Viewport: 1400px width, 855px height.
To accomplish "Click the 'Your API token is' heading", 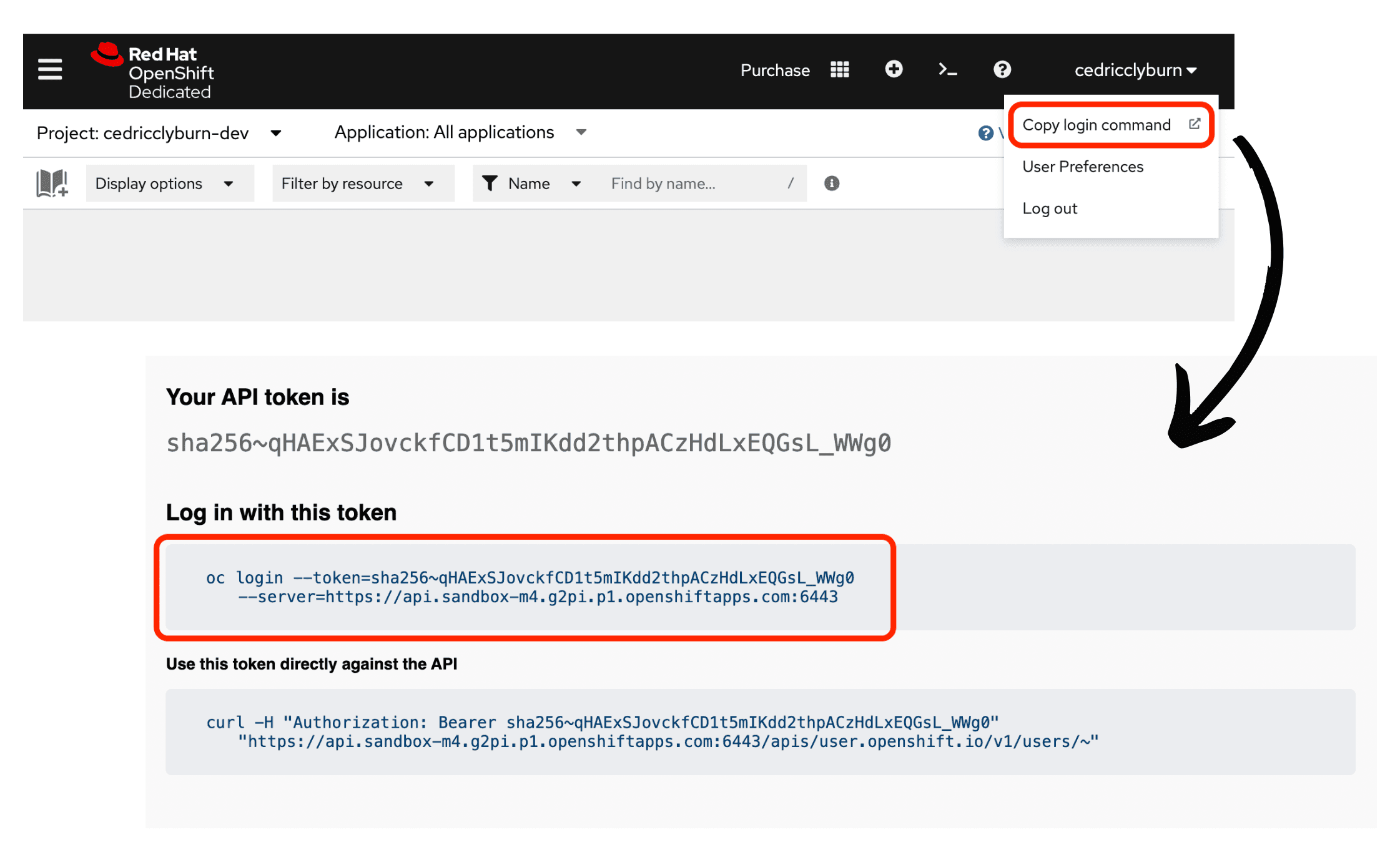I will coord(257,397).
